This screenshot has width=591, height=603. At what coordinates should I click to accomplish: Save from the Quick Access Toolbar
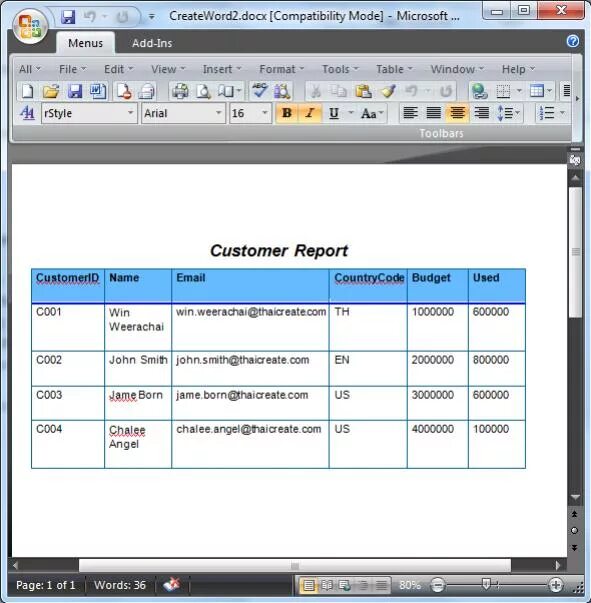68,17
